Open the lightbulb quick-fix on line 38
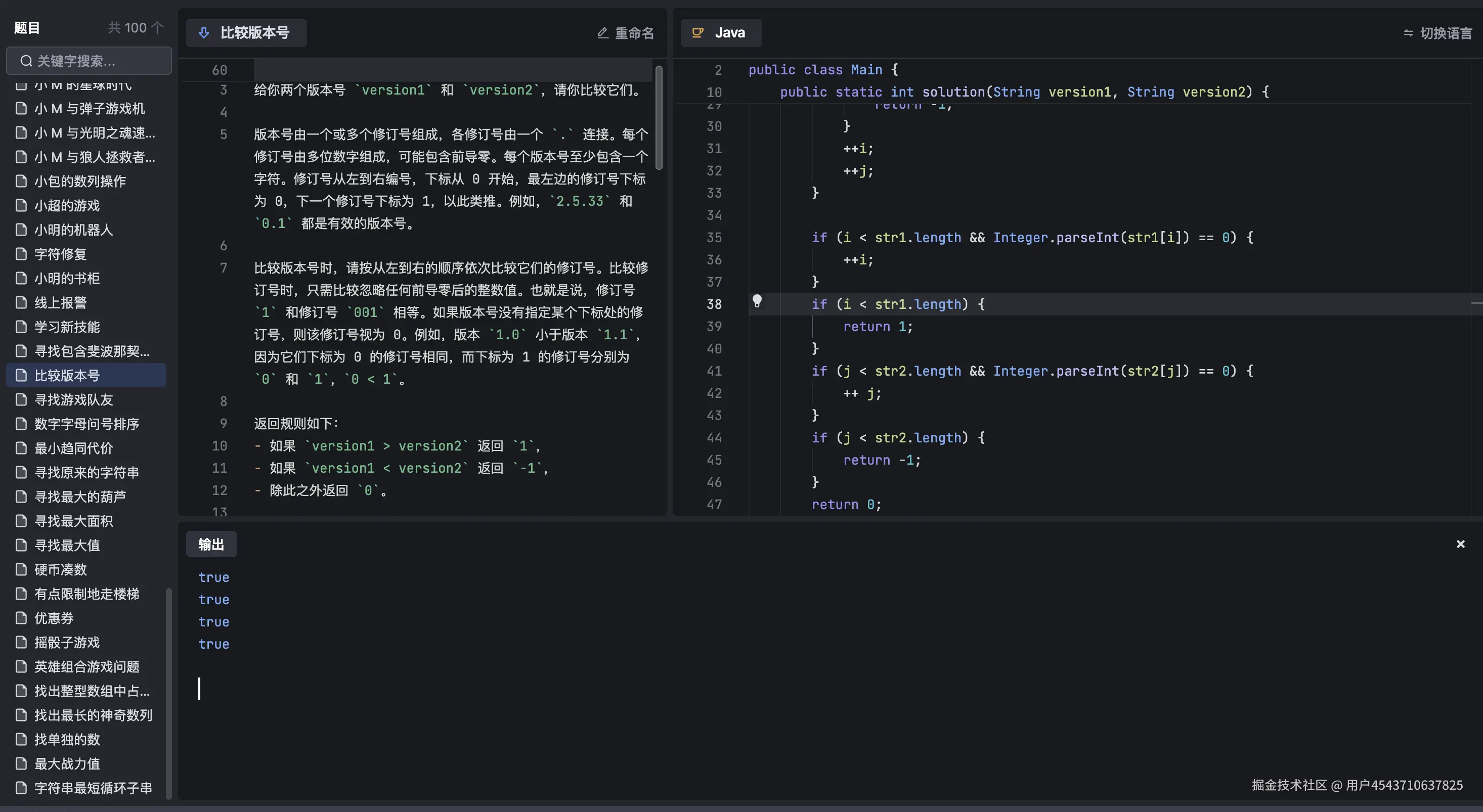Image resolution: width=1483 pixels, height=812 pixels. (x=758, y=301)
